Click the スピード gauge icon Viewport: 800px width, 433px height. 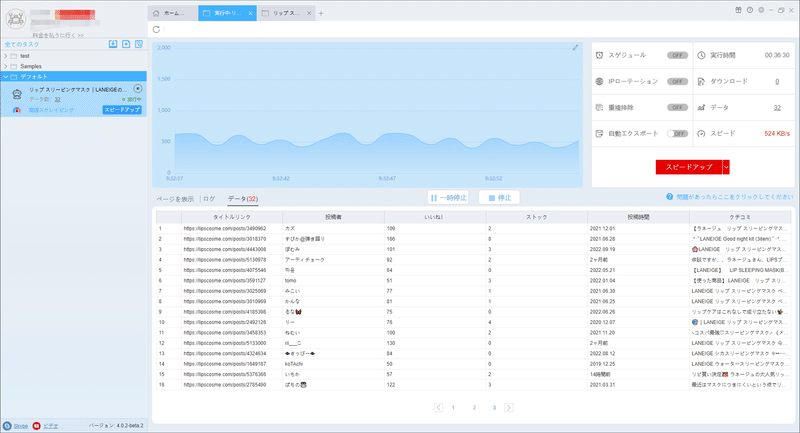702,134
